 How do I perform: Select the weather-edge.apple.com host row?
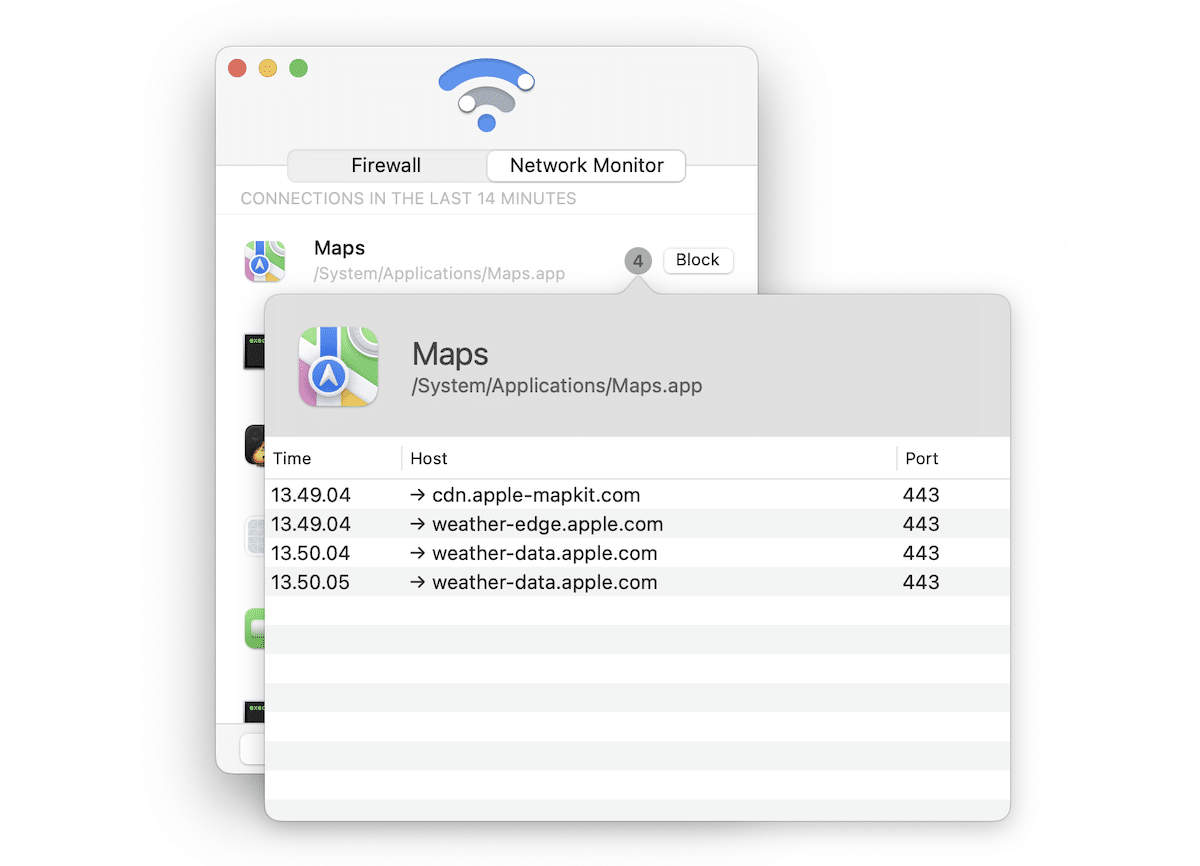(x=638, y=524)
